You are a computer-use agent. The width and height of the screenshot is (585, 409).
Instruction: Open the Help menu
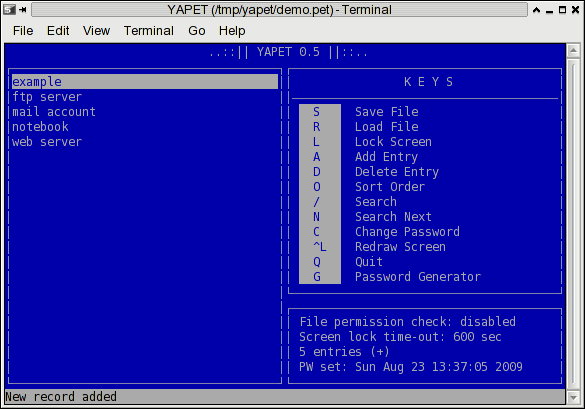coord(232,31)
